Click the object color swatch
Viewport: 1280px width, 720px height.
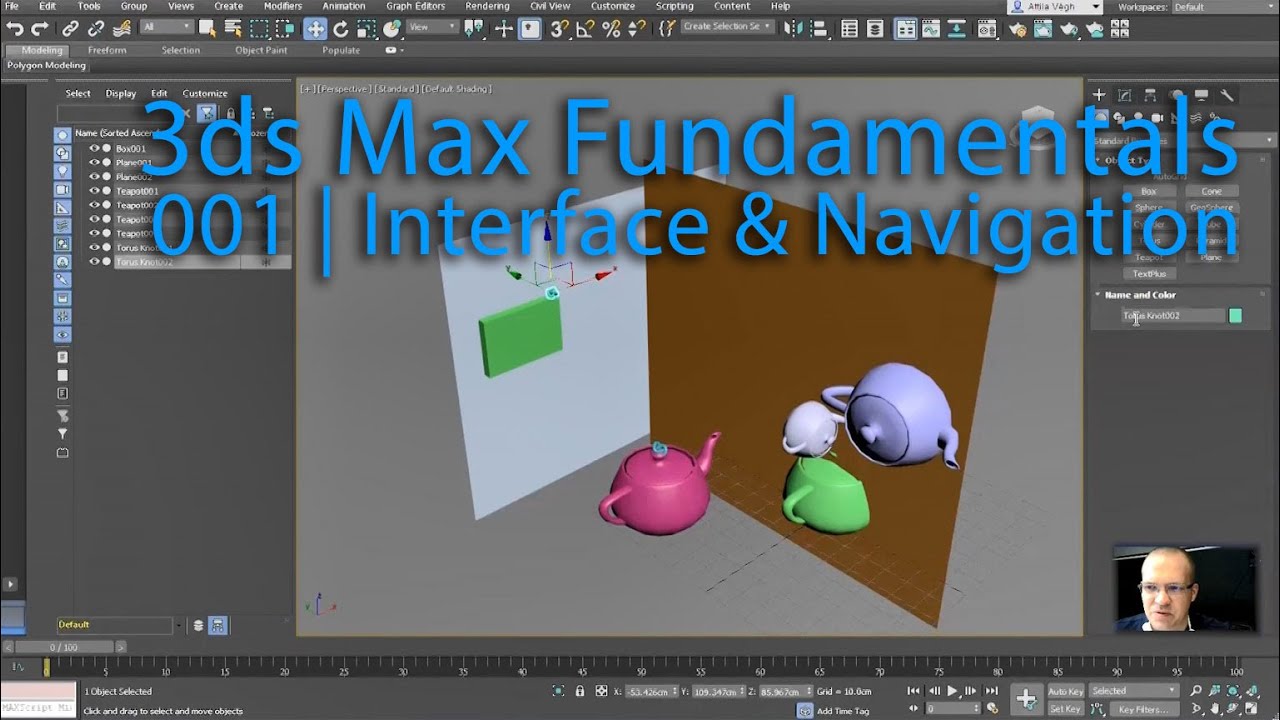pos(1235,316)
